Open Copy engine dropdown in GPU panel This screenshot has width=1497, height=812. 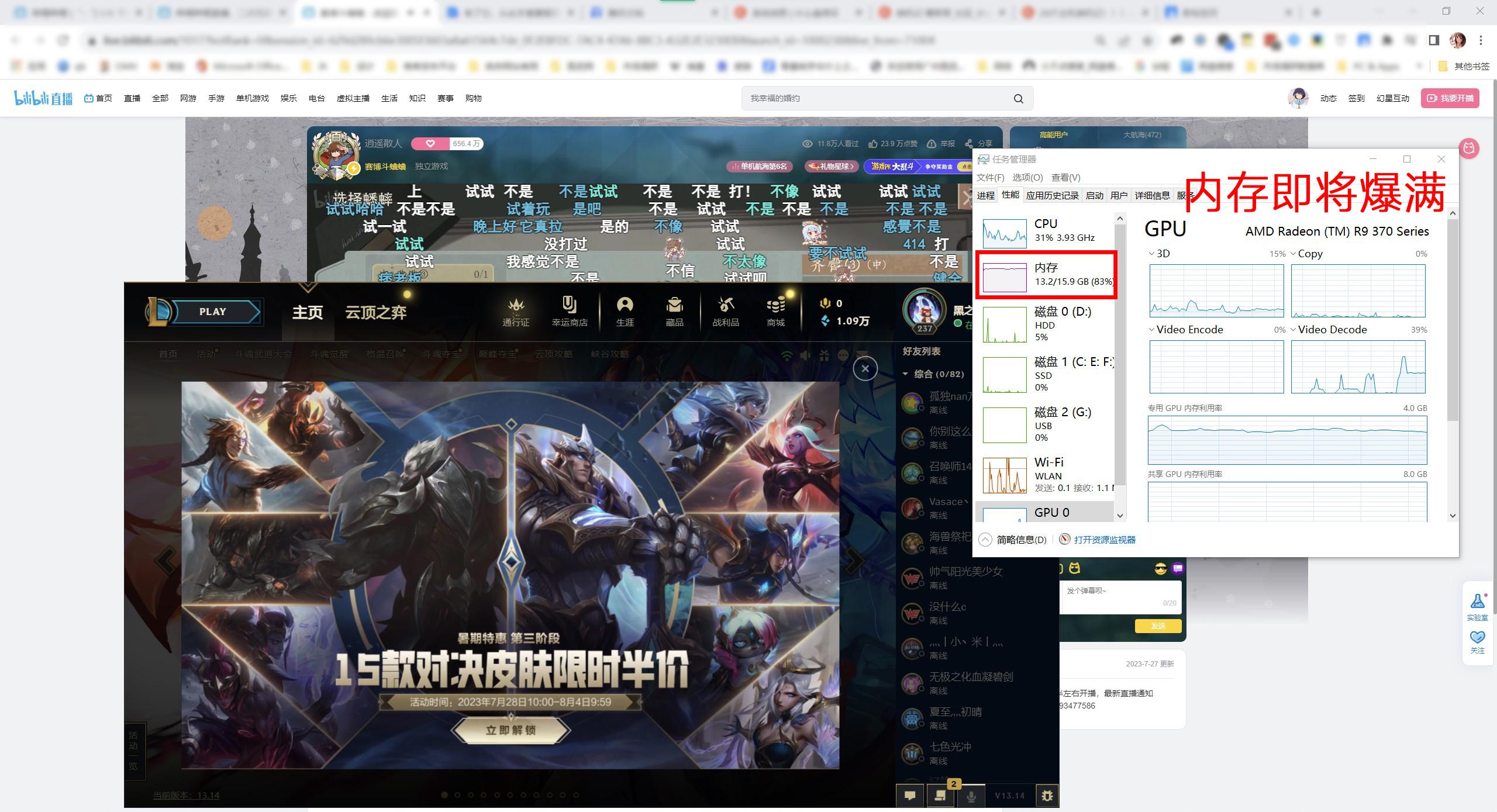click(1293, 254)
